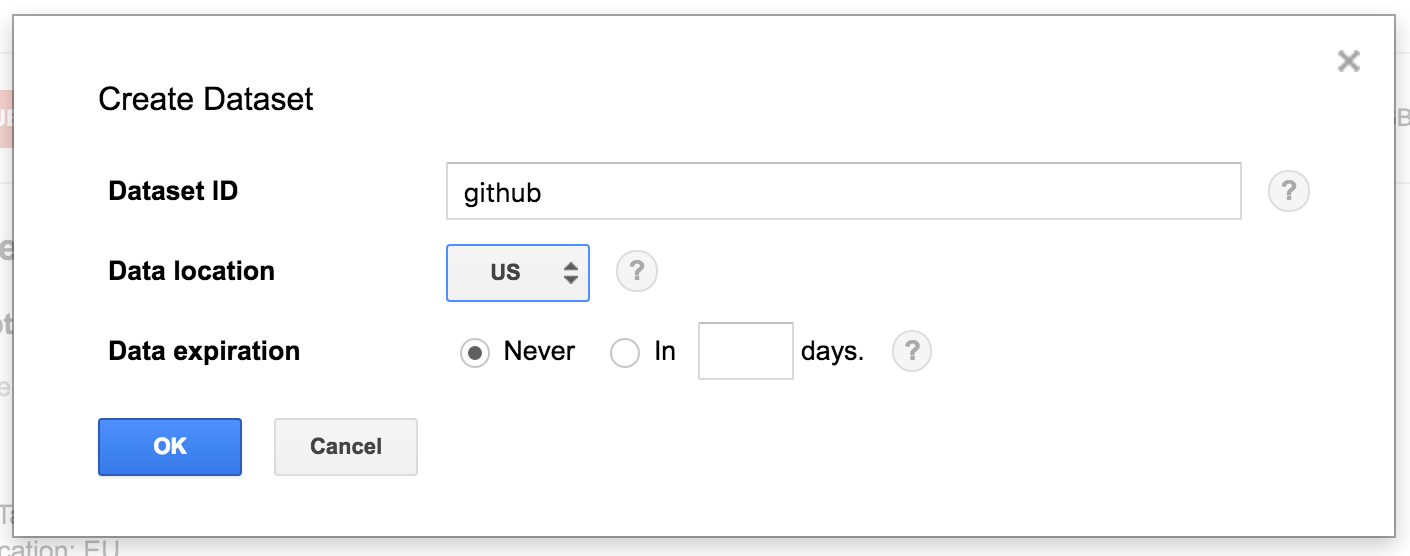This screenshot has width=1410, height=556.
Task: Click the 'In' label beside radio button
Action: click(665, 352)
